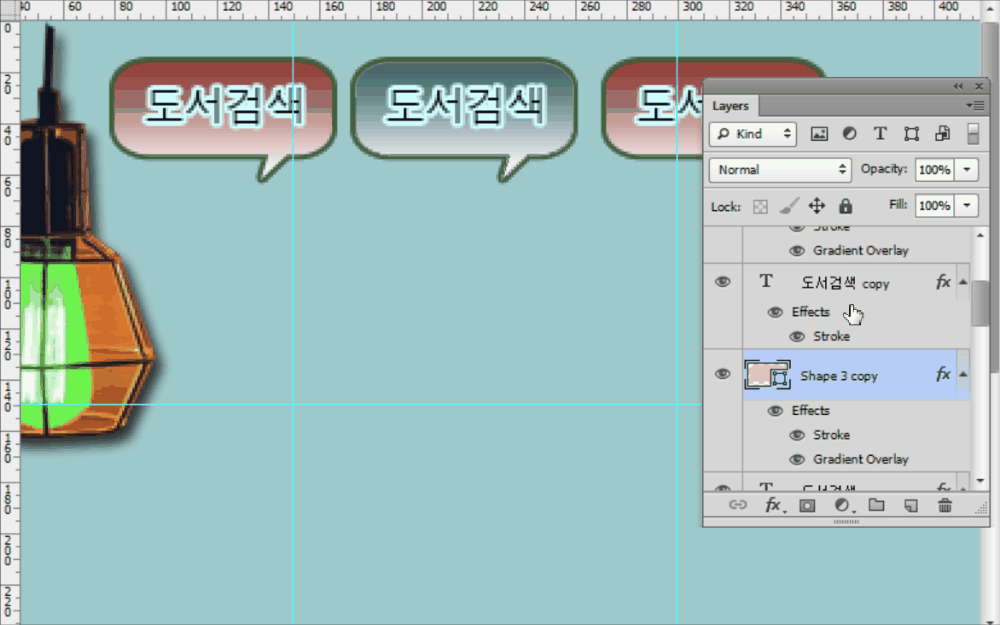Select the Shape 3 copy layer name
This screenshot has height=625, width=1000.
pyautogui.click(x=839, y=376)
